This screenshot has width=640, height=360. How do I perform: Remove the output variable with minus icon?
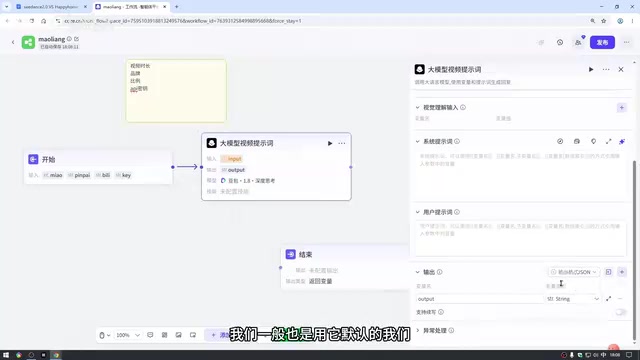pos(620,299)
